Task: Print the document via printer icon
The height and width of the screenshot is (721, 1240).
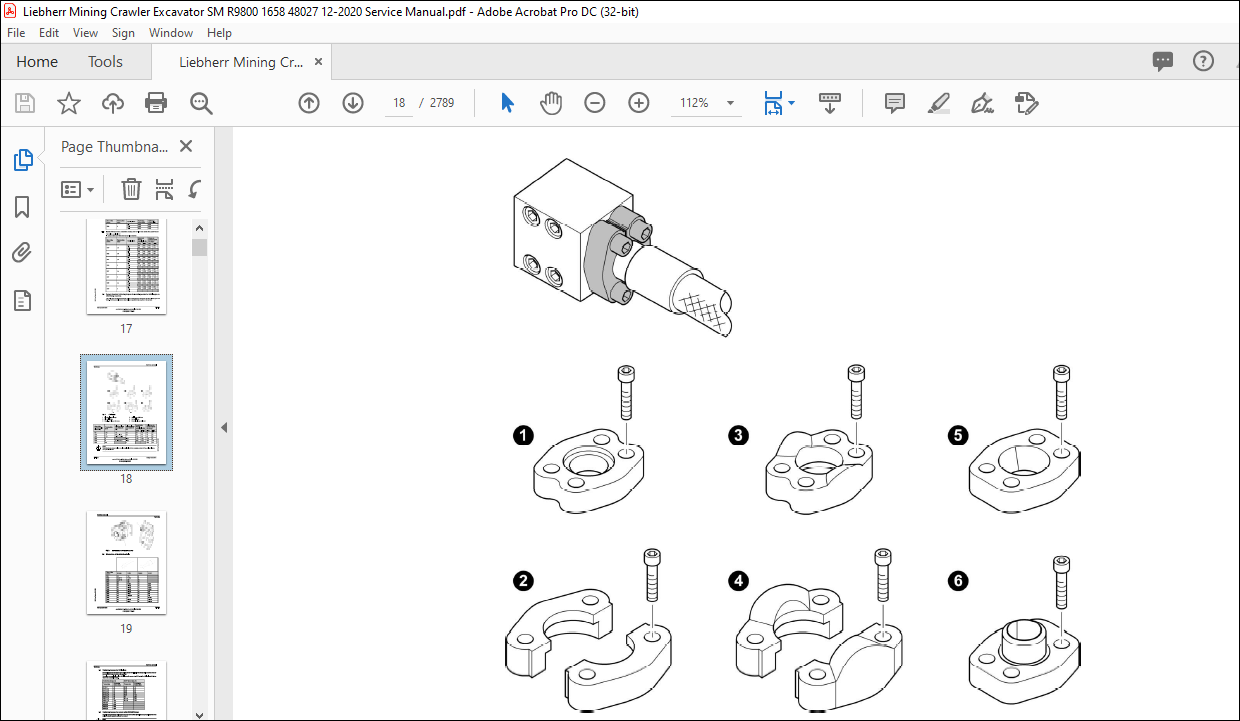Action: (x=156, y=103)
